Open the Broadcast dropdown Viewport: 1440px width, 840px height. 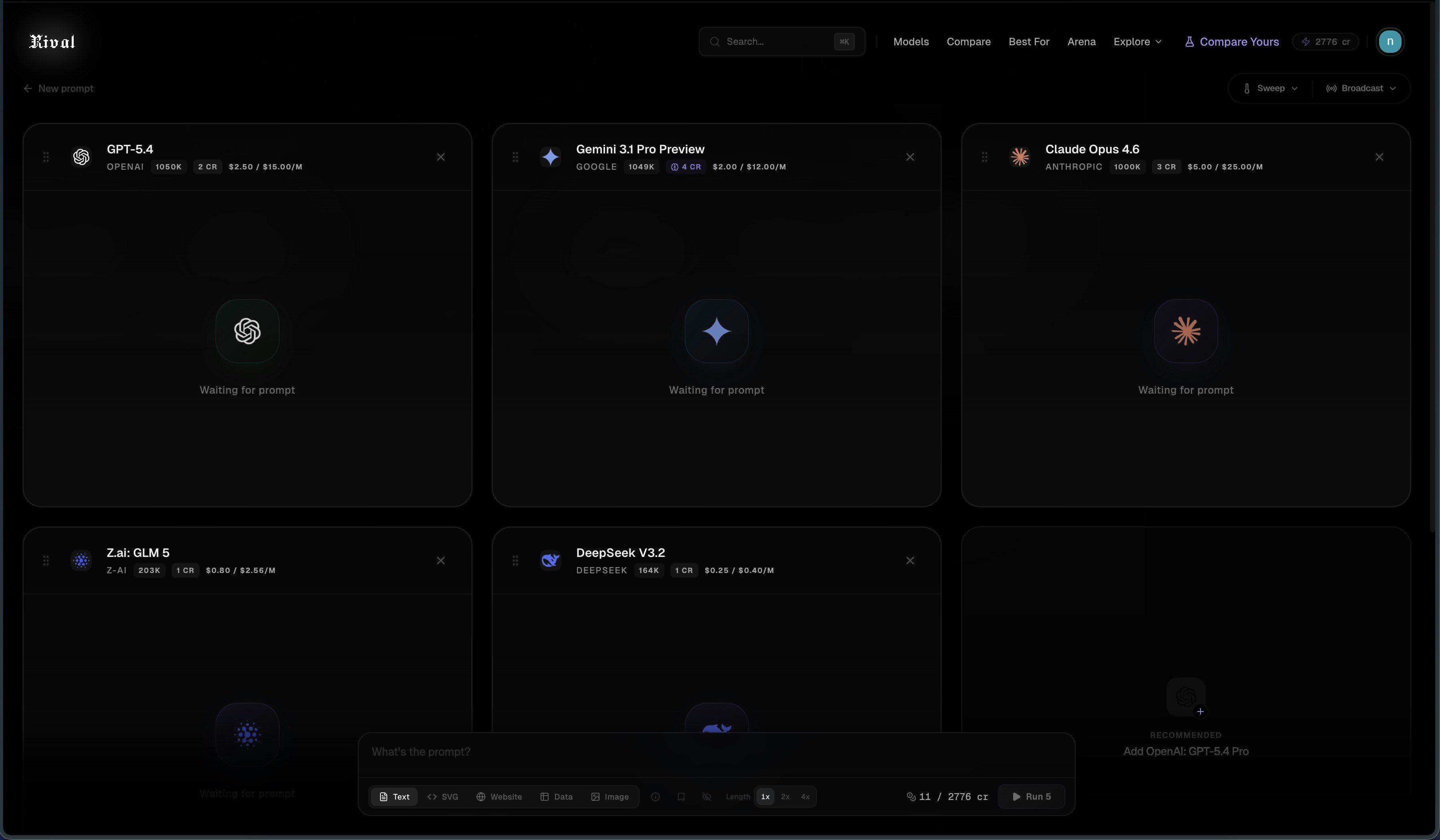pos(1361,88)
